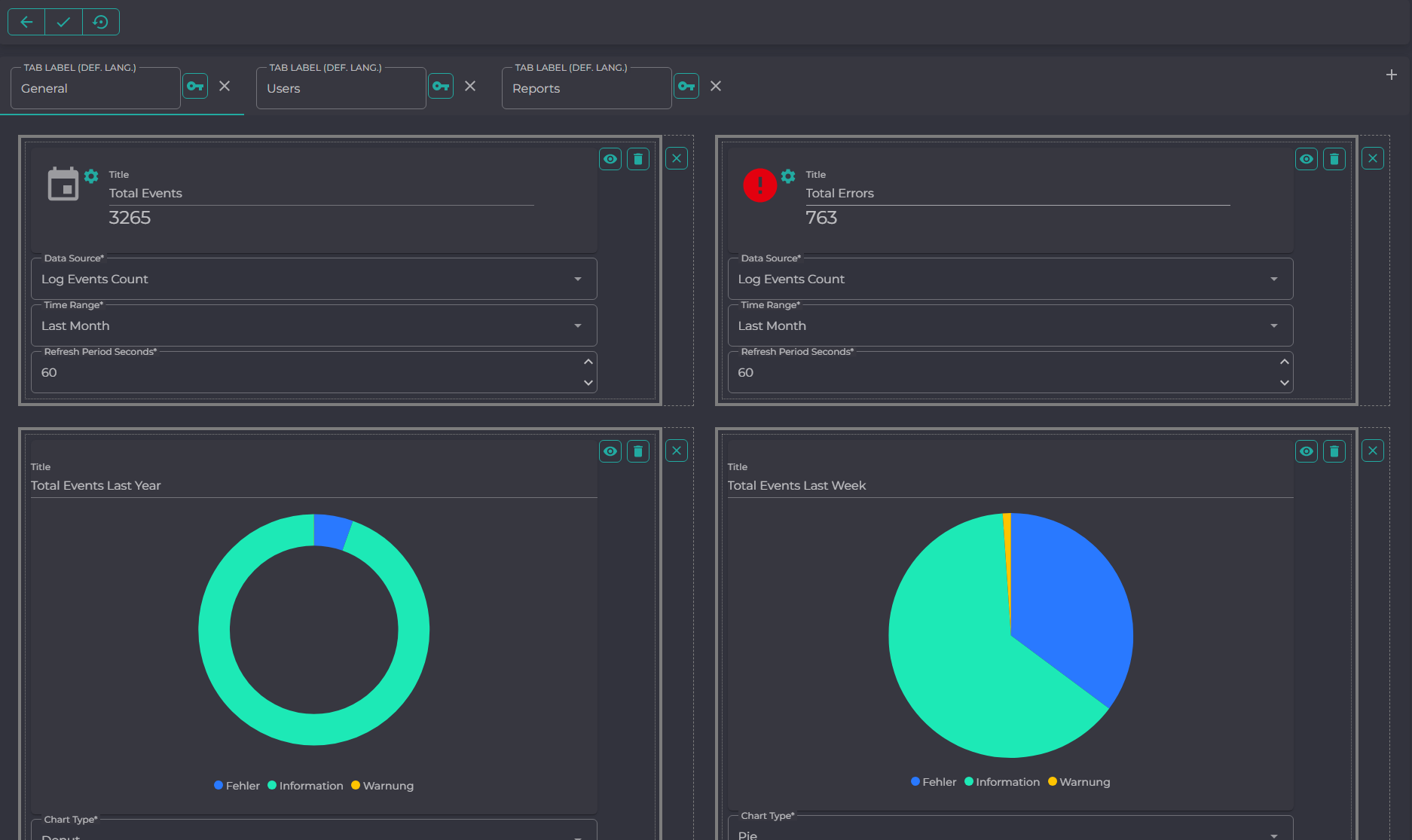Delete the Total Events Last Week widget
The height and width of the screenshot is (840, 1412).
[1334, 451]
